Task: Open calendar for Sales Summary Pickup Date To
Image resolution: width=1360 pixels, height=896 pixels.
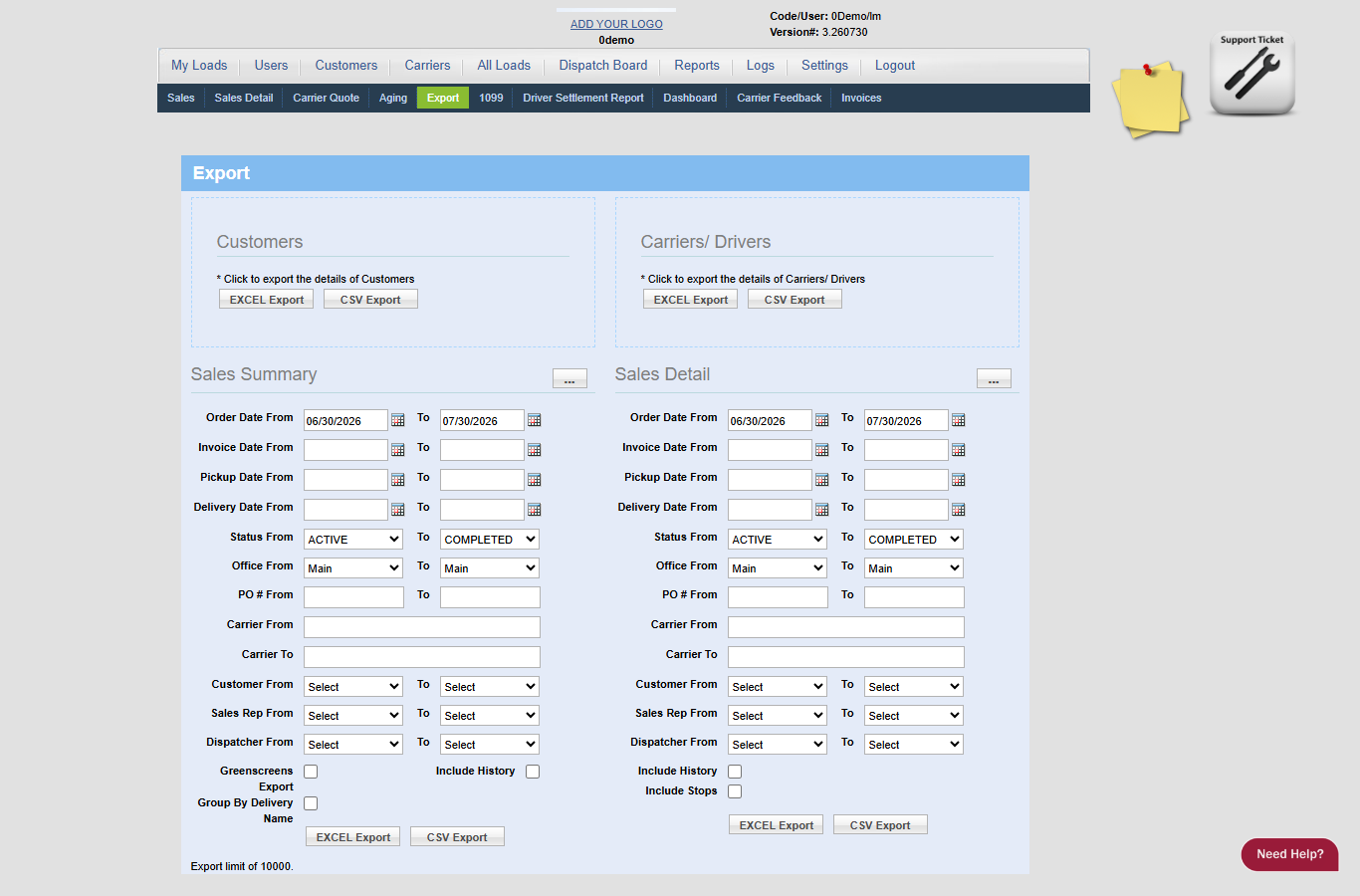Action: [535, 480]
